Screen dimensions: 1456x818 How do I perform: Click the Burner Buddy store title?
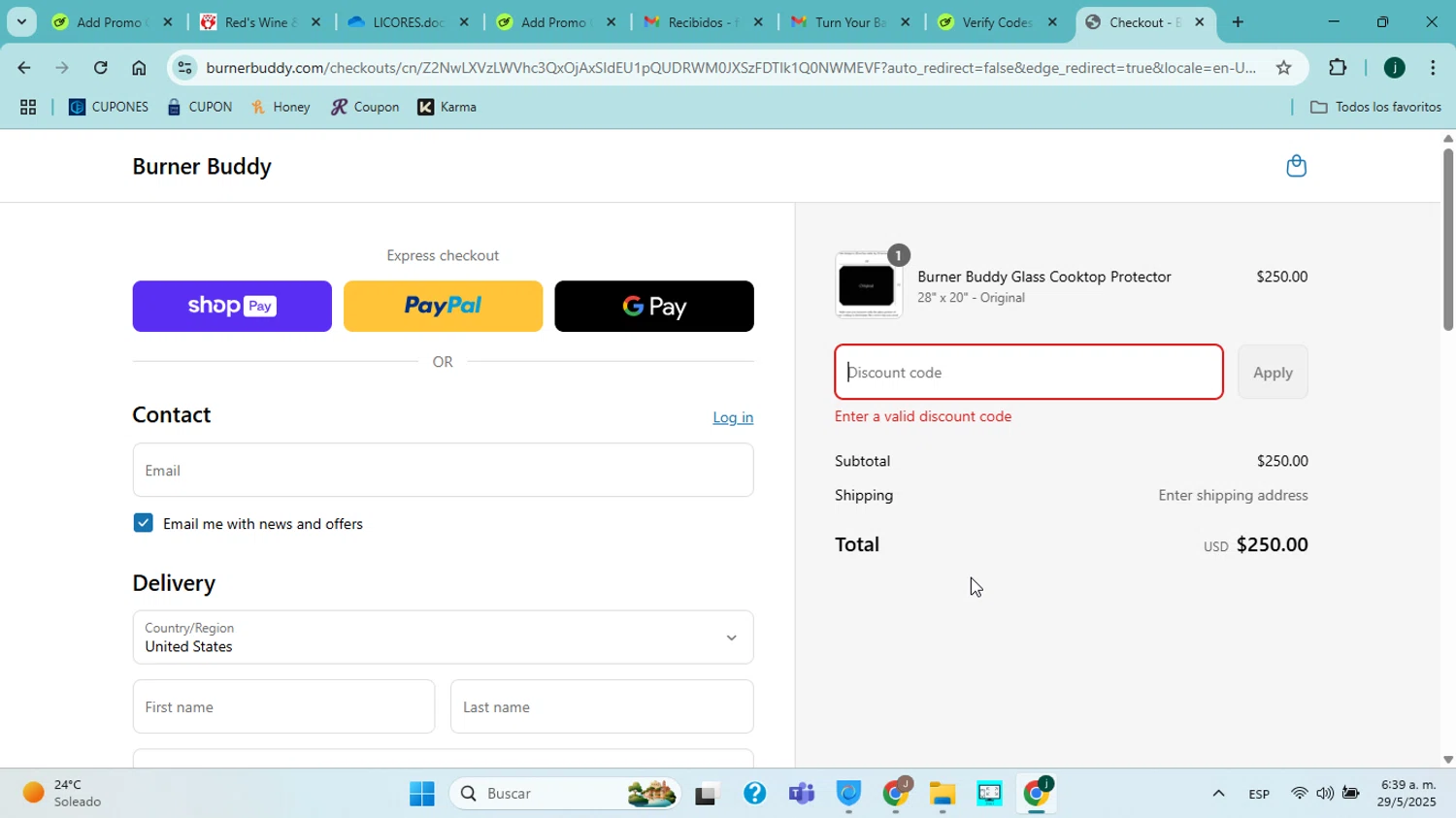pos(202,167)
